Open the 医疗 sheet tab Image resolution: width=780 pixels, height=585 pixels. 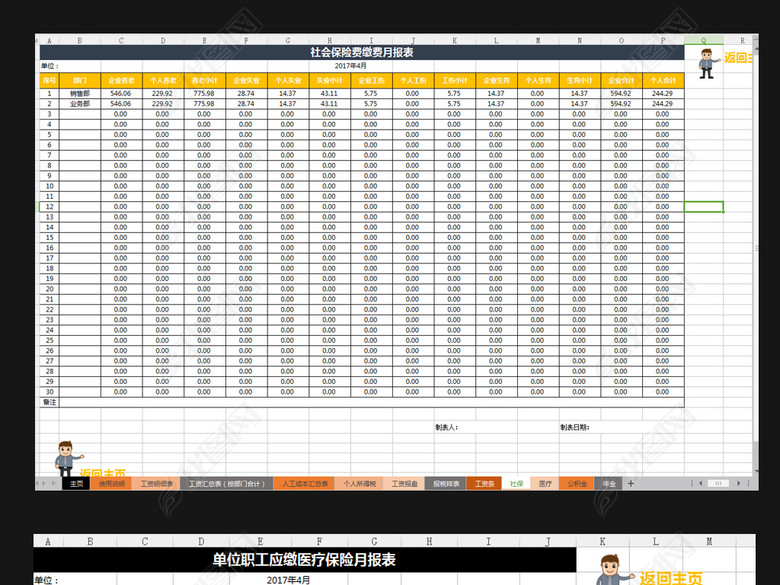click(545, 483)
